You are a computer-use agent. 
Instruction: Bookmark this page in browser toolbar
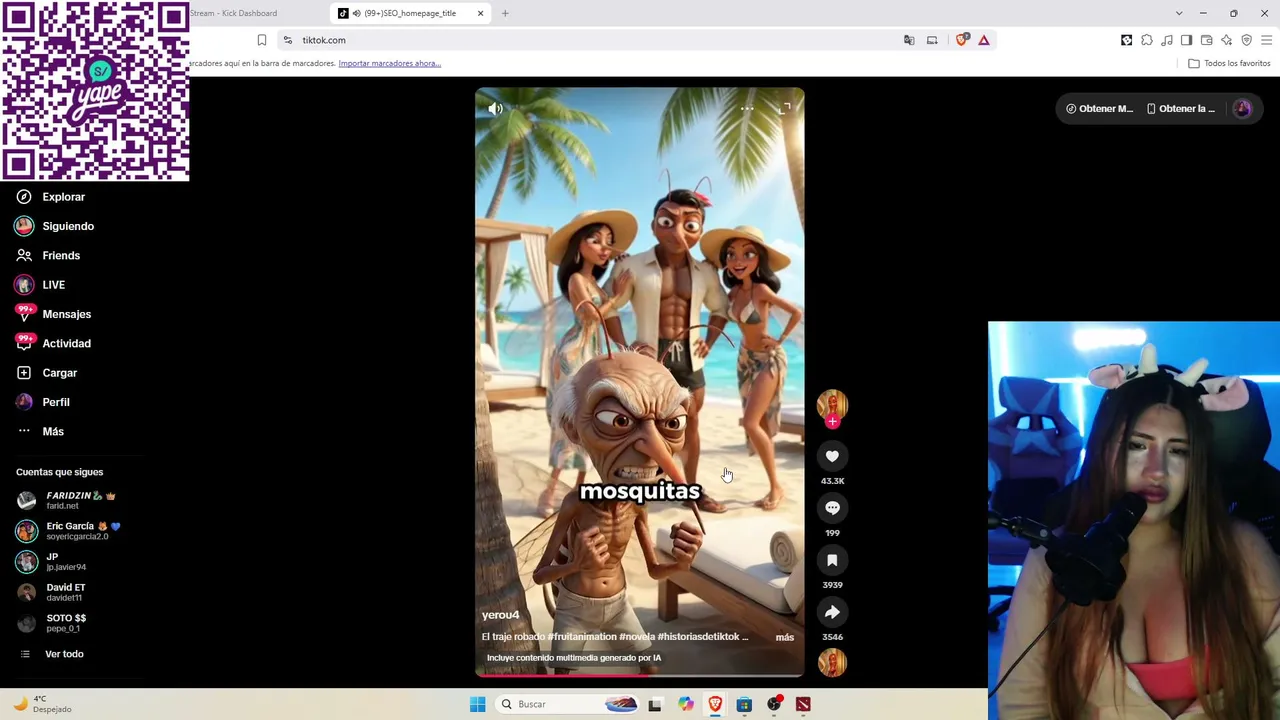[262, 40]
